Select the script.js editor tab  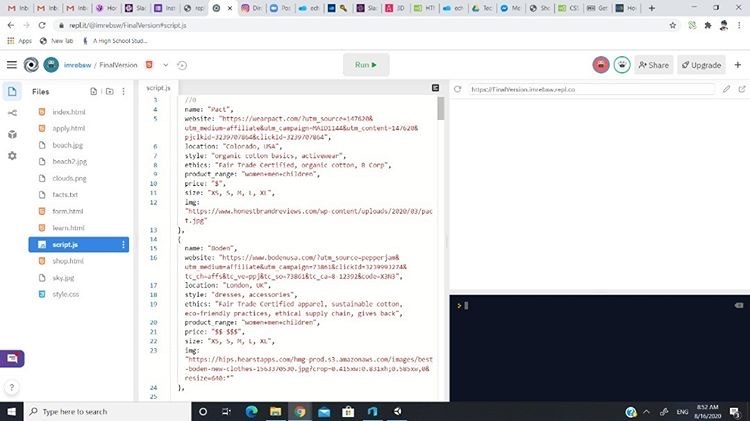click(x=158, y=88)
